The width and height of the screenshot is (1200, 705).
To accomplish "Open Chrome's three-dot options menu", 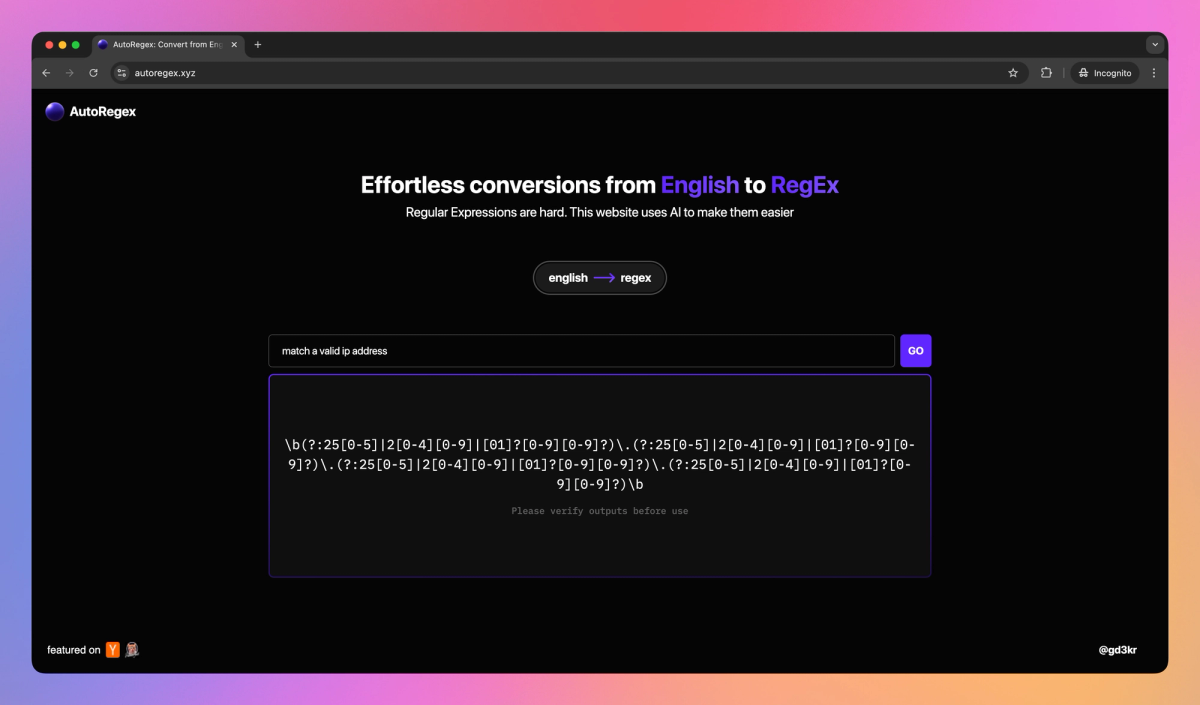I will [x=1154, y=72].
